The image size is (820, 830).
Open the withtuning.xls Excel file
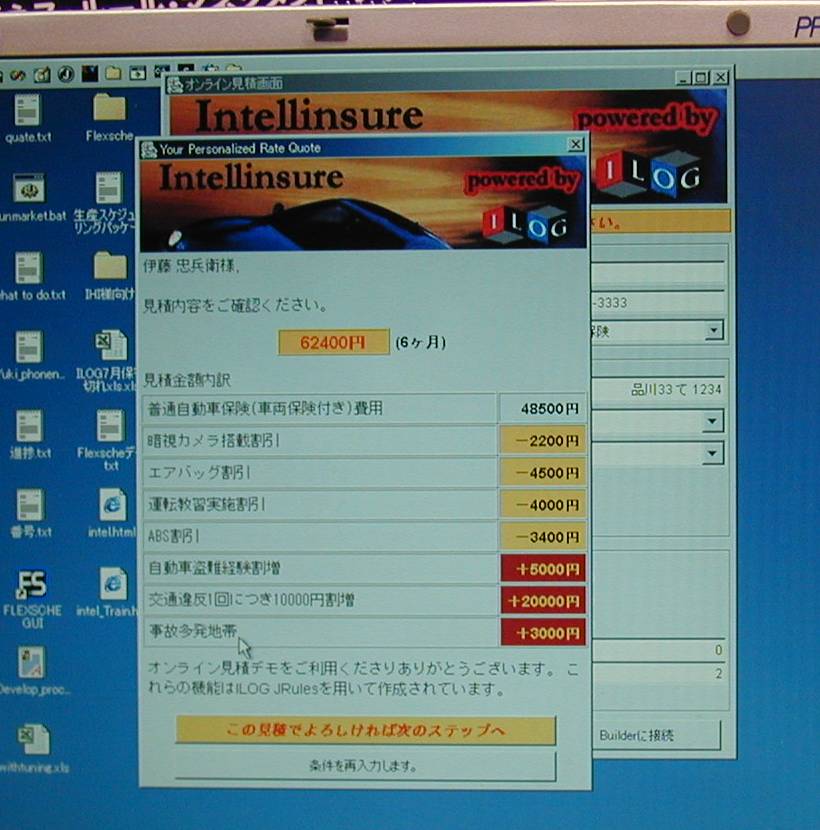[33, 748]
